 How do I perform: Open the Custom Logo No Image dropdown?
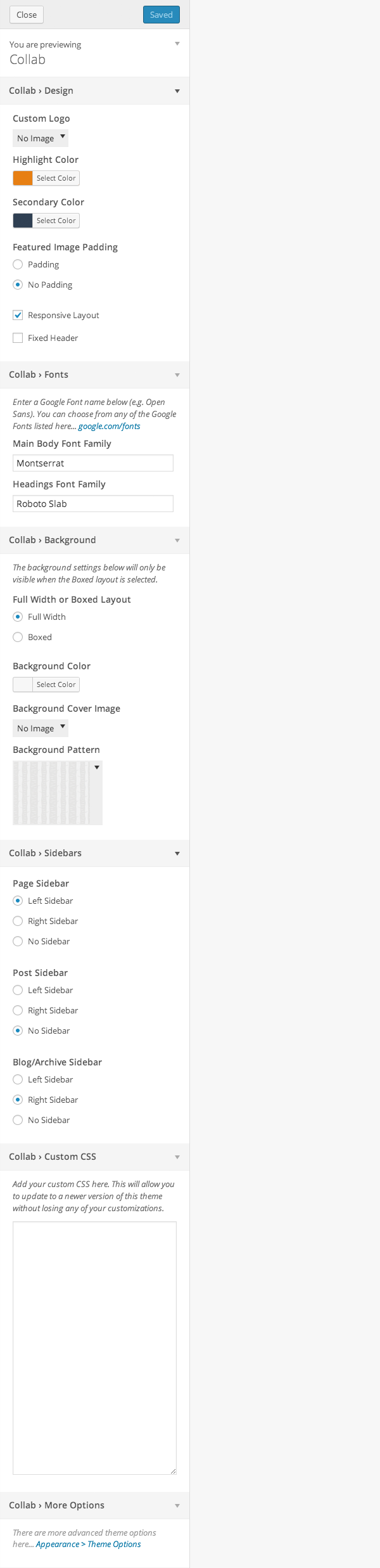(41, 138)
